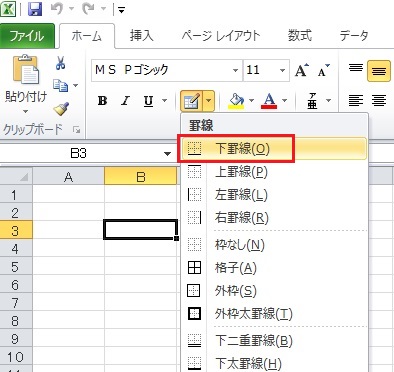The image size is (394, 372).
Task: Select column B header
Action: [x=140, y=177]
